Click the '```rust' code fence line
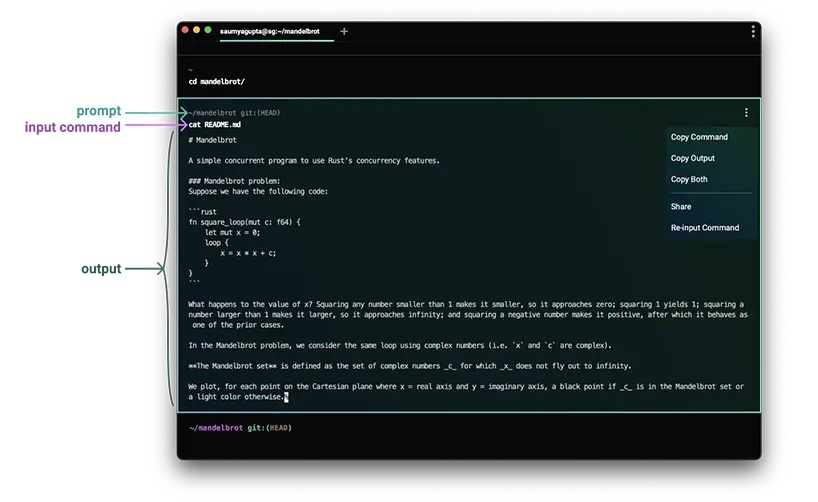The height and width of the screenshot is (502, 818). pos(202,212)
